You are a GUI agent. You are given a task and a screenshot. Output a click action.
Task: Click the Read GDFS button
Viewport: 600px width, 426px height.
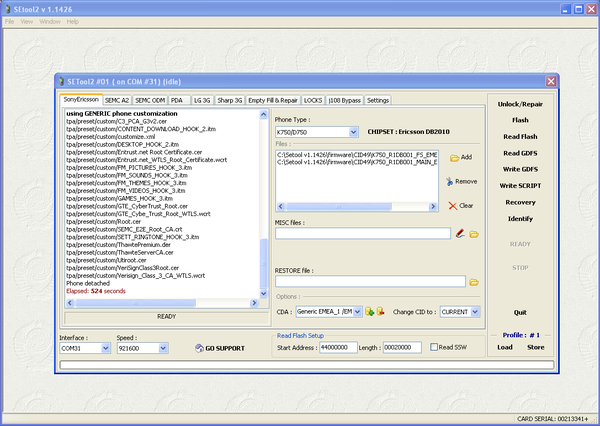click(x=520, y=153)
